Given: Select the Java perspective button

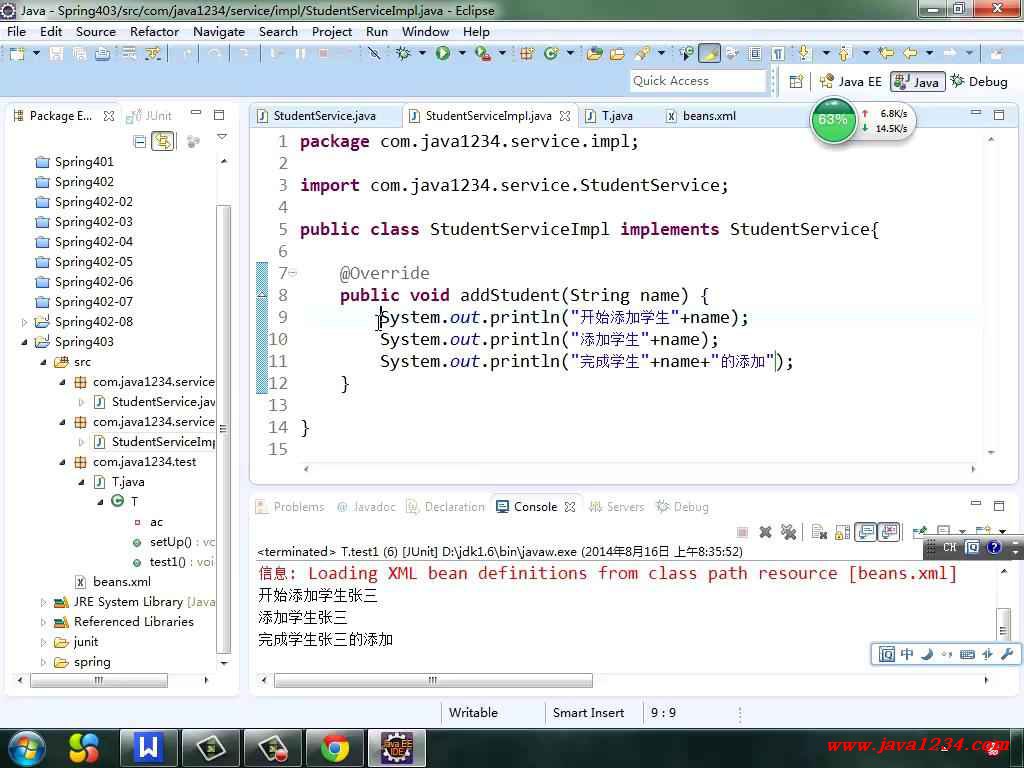Looking at the screenshot, I should [918, 82].
